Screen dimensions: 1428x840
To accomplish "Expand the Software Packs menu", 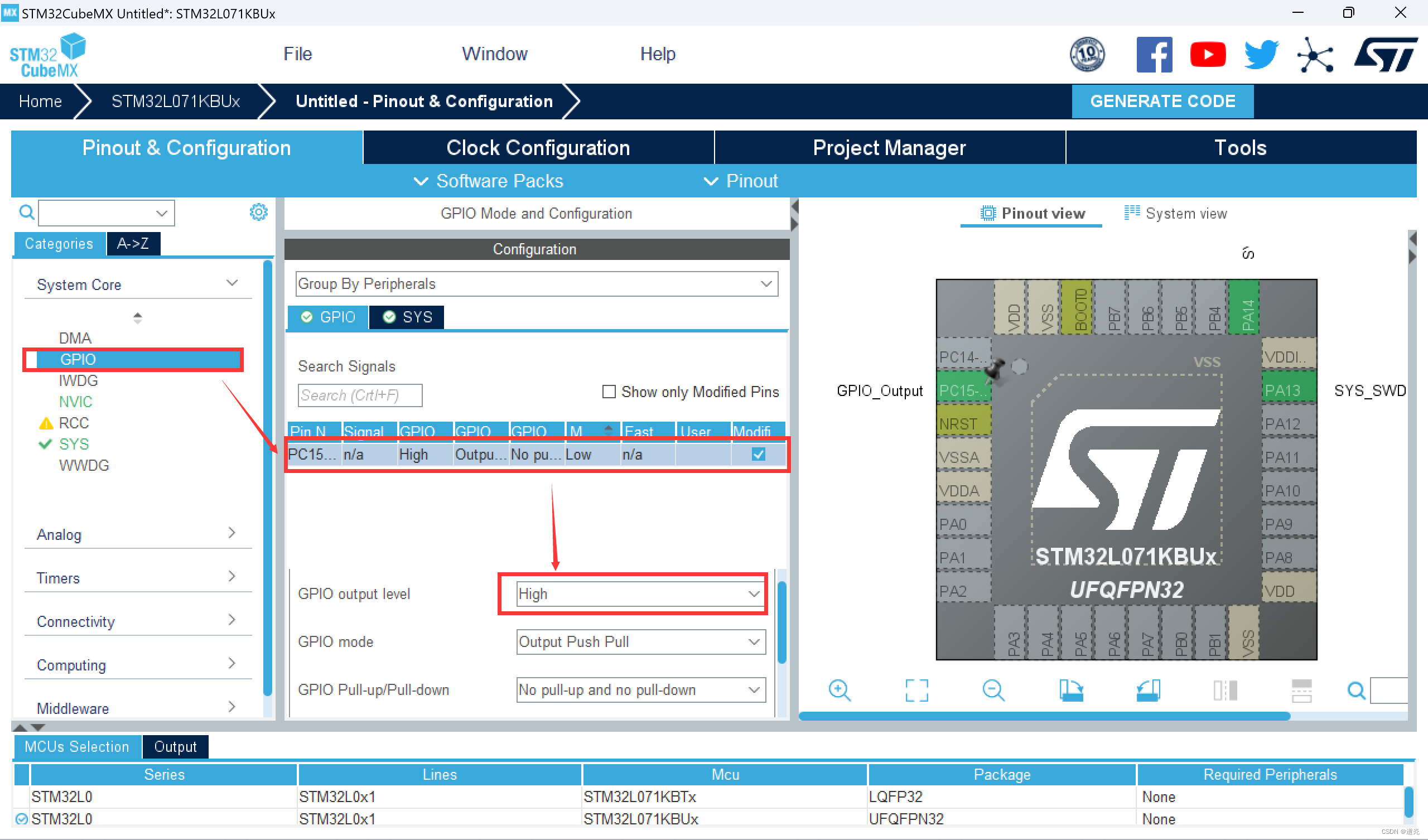I will coord(489,181).
